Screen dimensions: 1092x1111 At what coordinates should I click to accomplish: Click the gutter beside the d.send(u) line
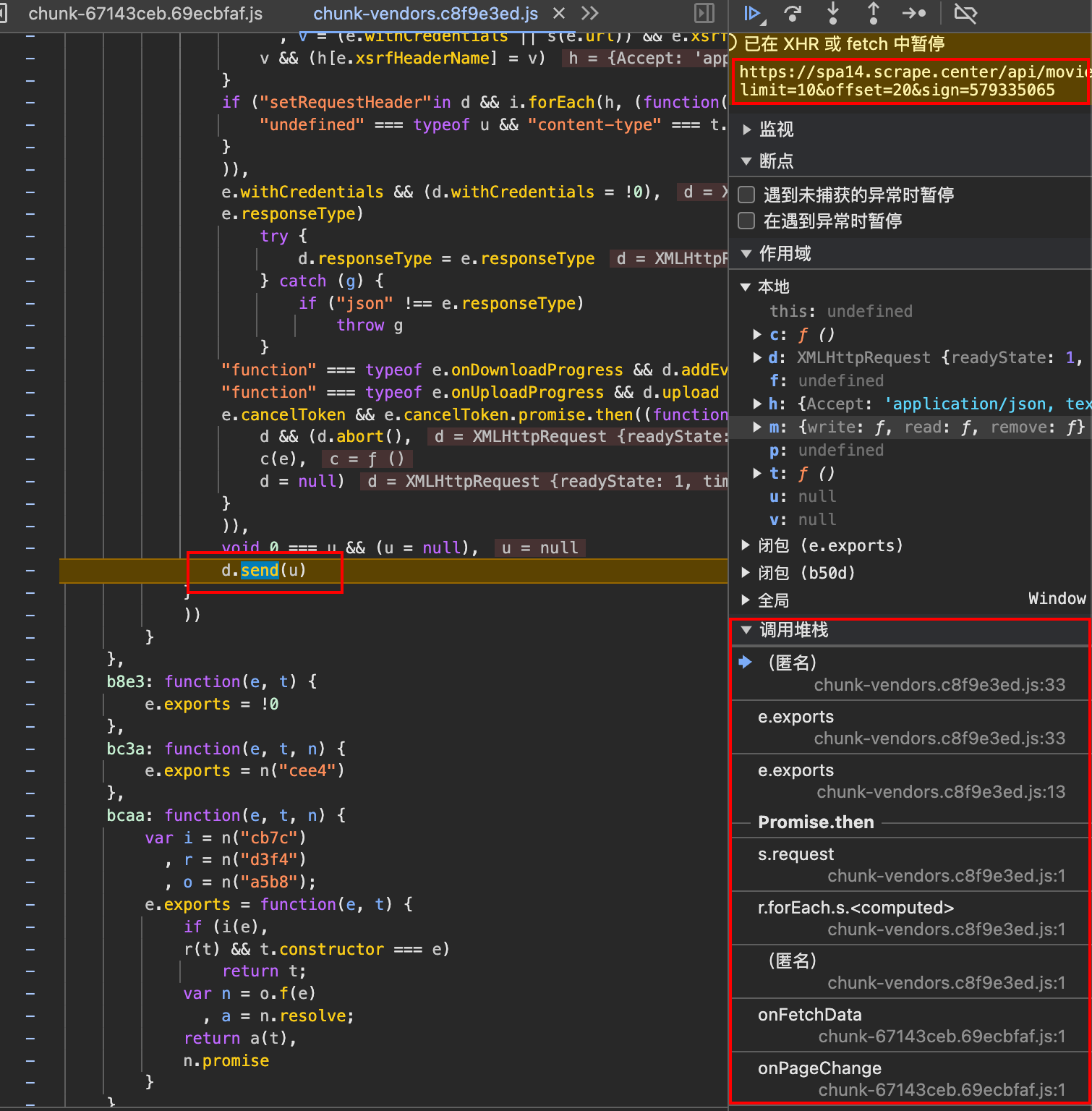30,571
